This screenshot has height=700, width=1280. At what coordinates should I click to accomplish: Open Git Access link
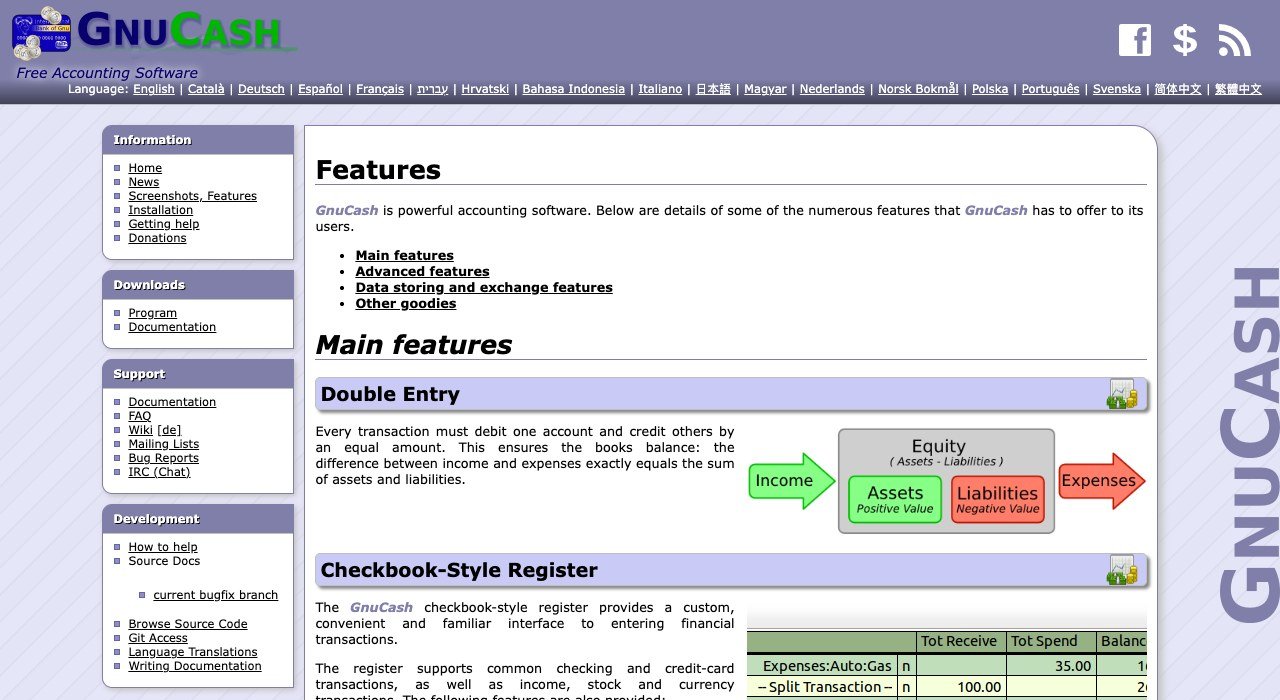click(x=158, y=638)
